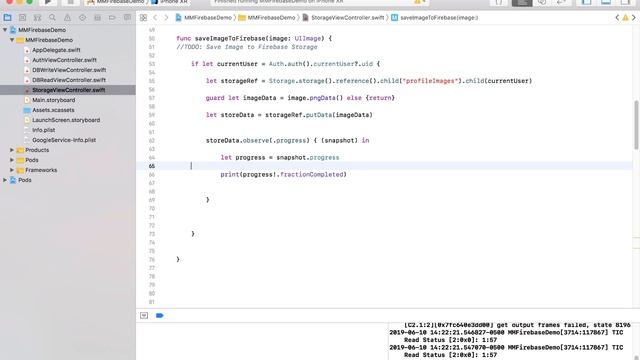Click editor vertical scrollbar thumb
Screen dimensions: 640x360
(636, 124)
